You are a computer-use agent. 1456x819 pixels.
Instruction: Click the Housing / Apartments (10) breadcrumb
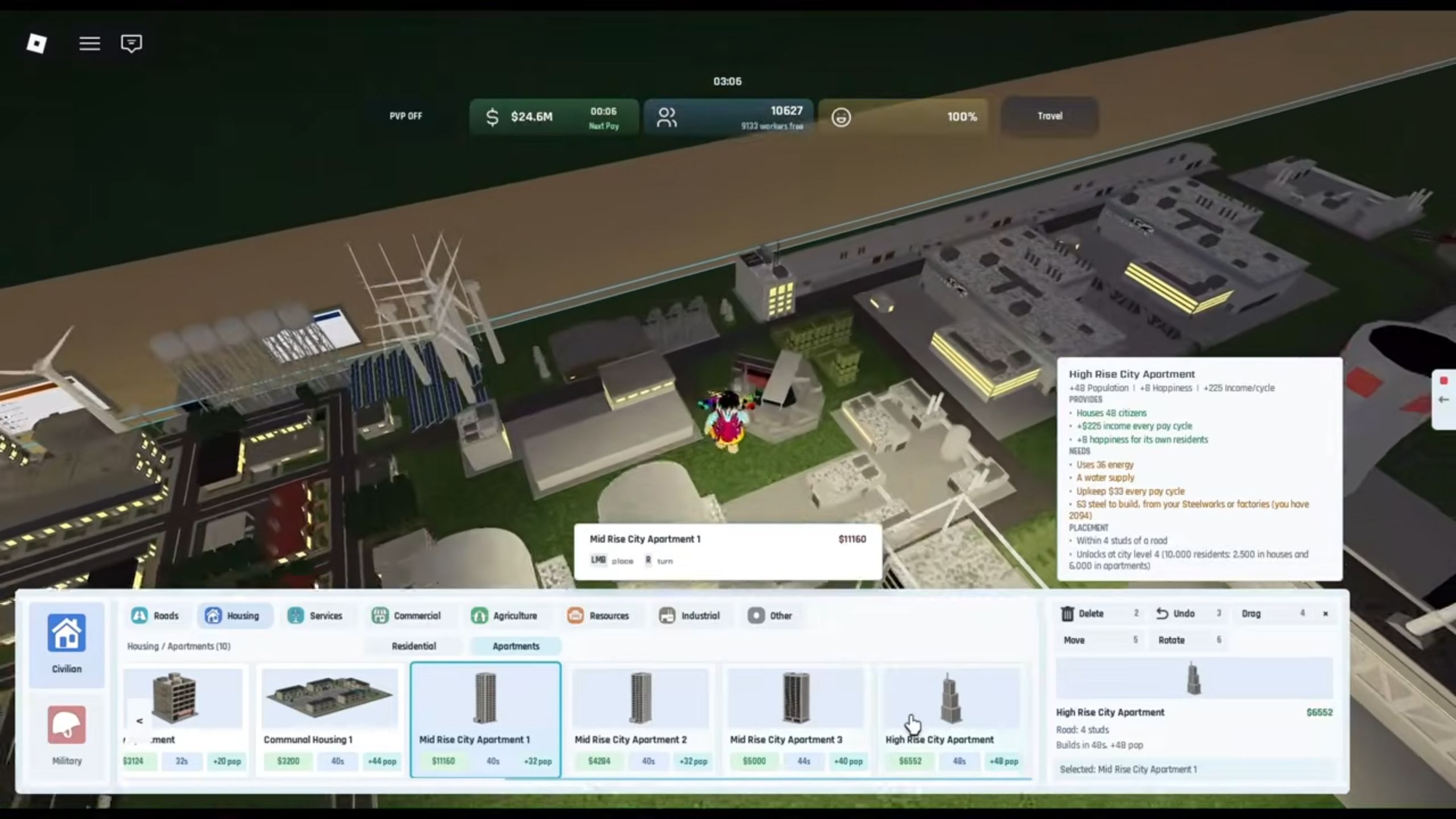click(179, 646)
